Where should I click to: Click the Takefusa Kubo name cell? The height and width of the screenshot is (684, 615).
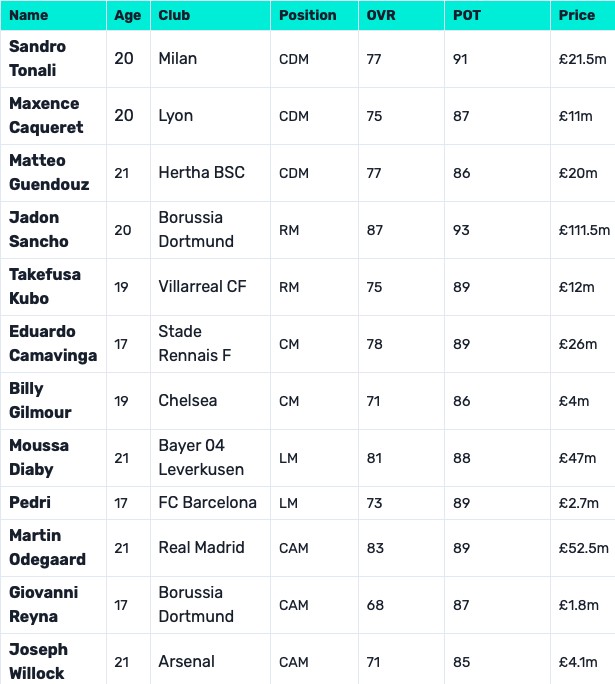click(45, 287)
